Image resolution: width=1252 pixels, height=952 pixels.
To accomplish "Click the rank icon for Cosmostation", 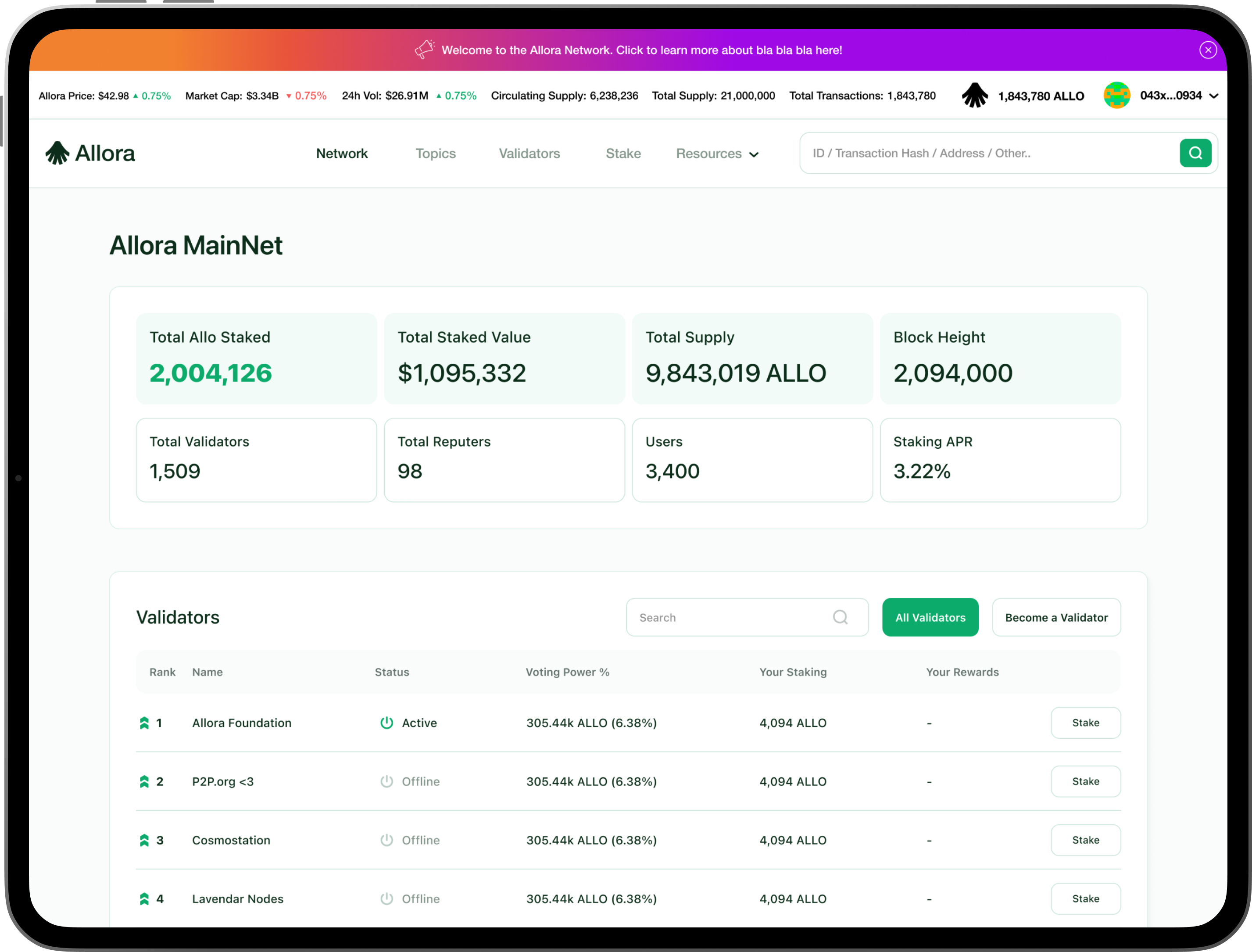I will pos(144,840).
